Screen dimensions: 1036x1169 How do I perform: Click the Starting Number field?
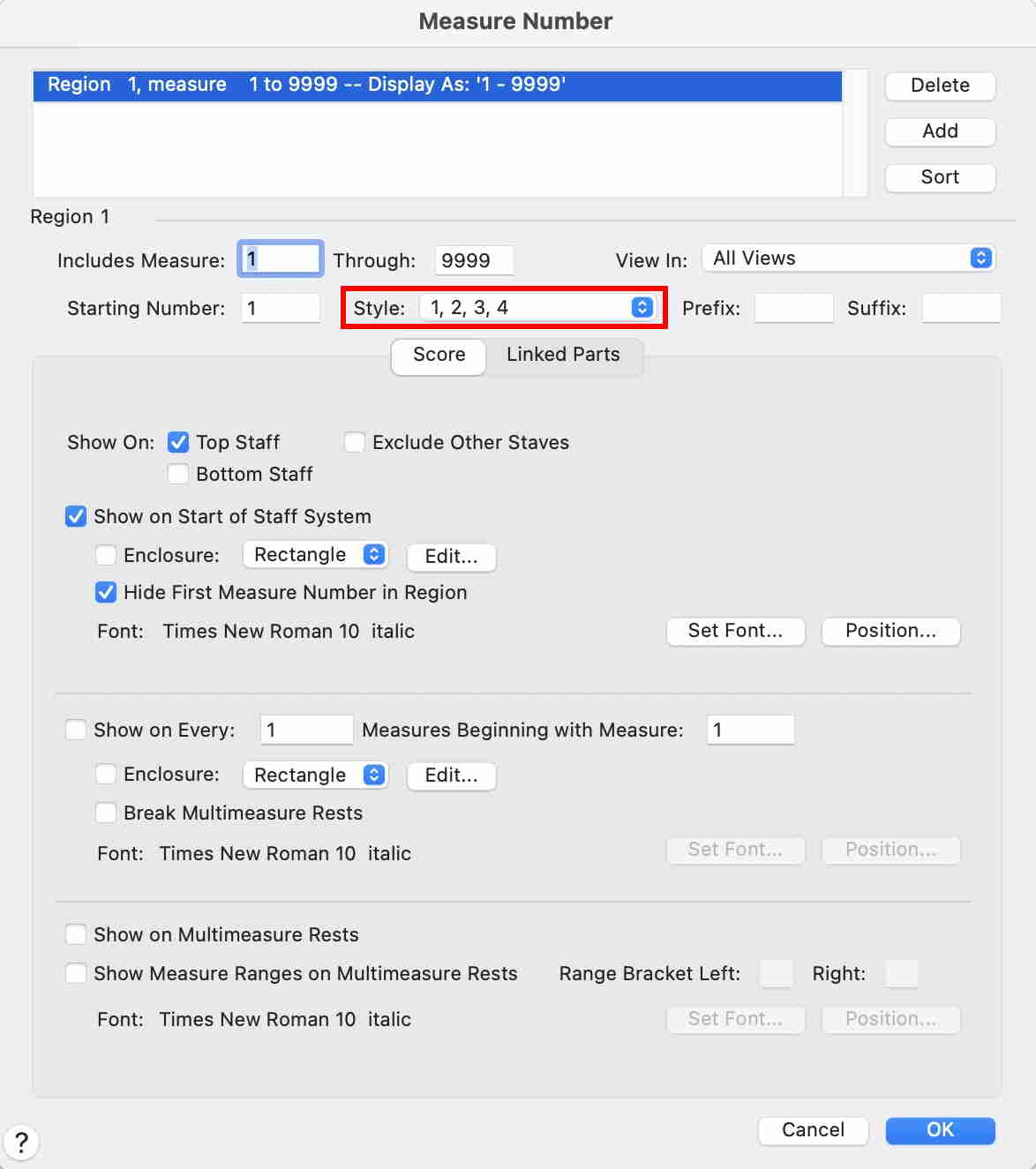point(281,308)
